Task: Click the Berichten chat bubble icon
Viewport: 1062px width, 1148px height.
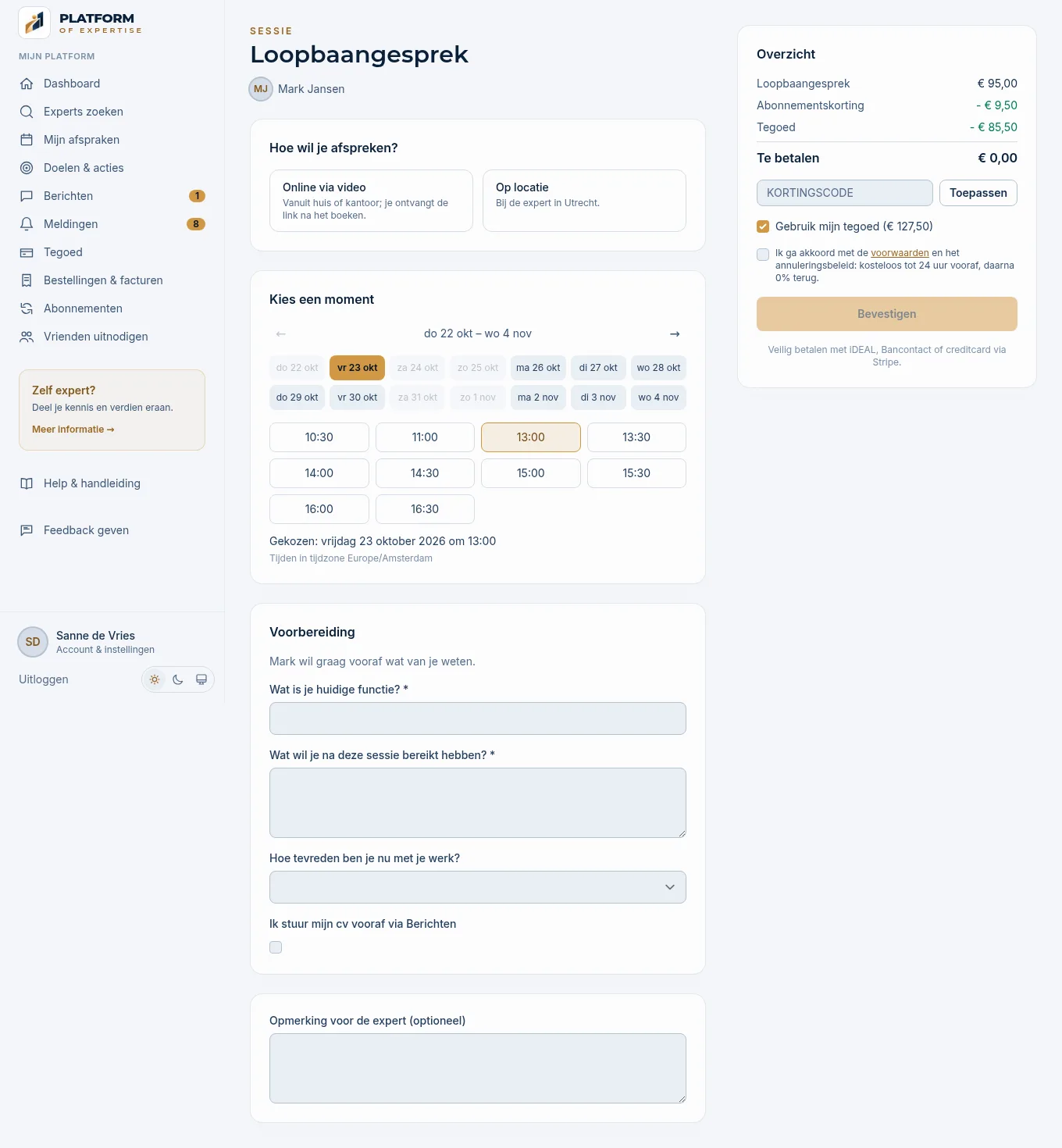Action: [x=27, y=196]
